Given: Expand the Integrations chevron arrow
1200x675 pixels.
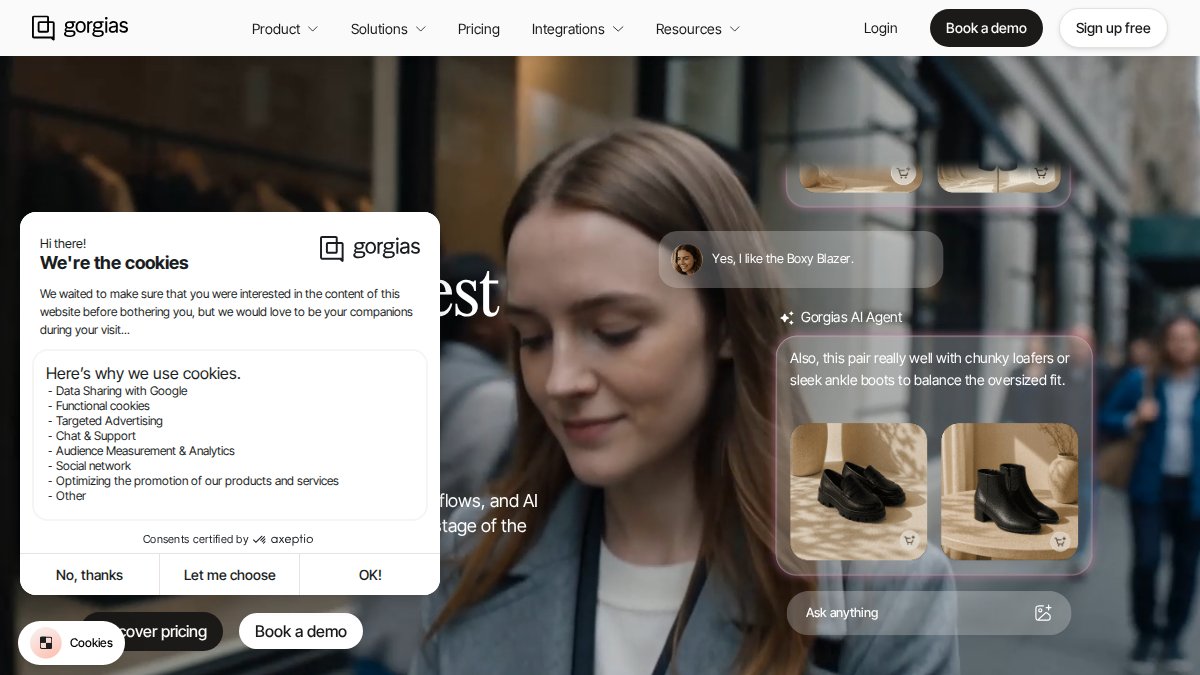Looking at the screenshot, I should click(618, 29).
